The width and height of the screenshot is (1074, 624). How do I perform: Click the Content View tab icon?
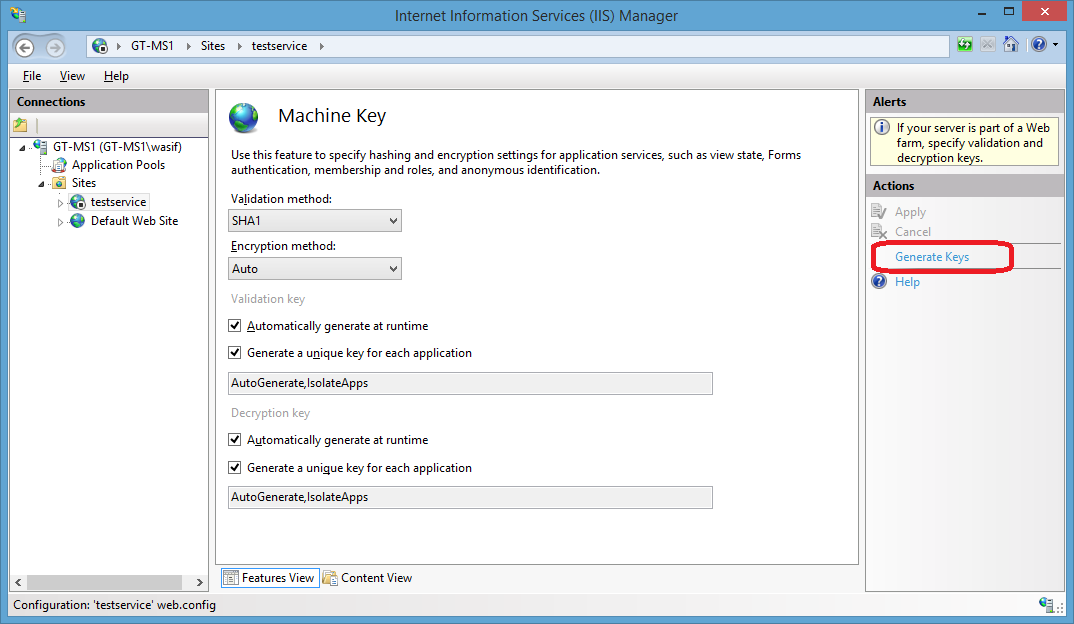pyautogui.click(x=330, y=578)
